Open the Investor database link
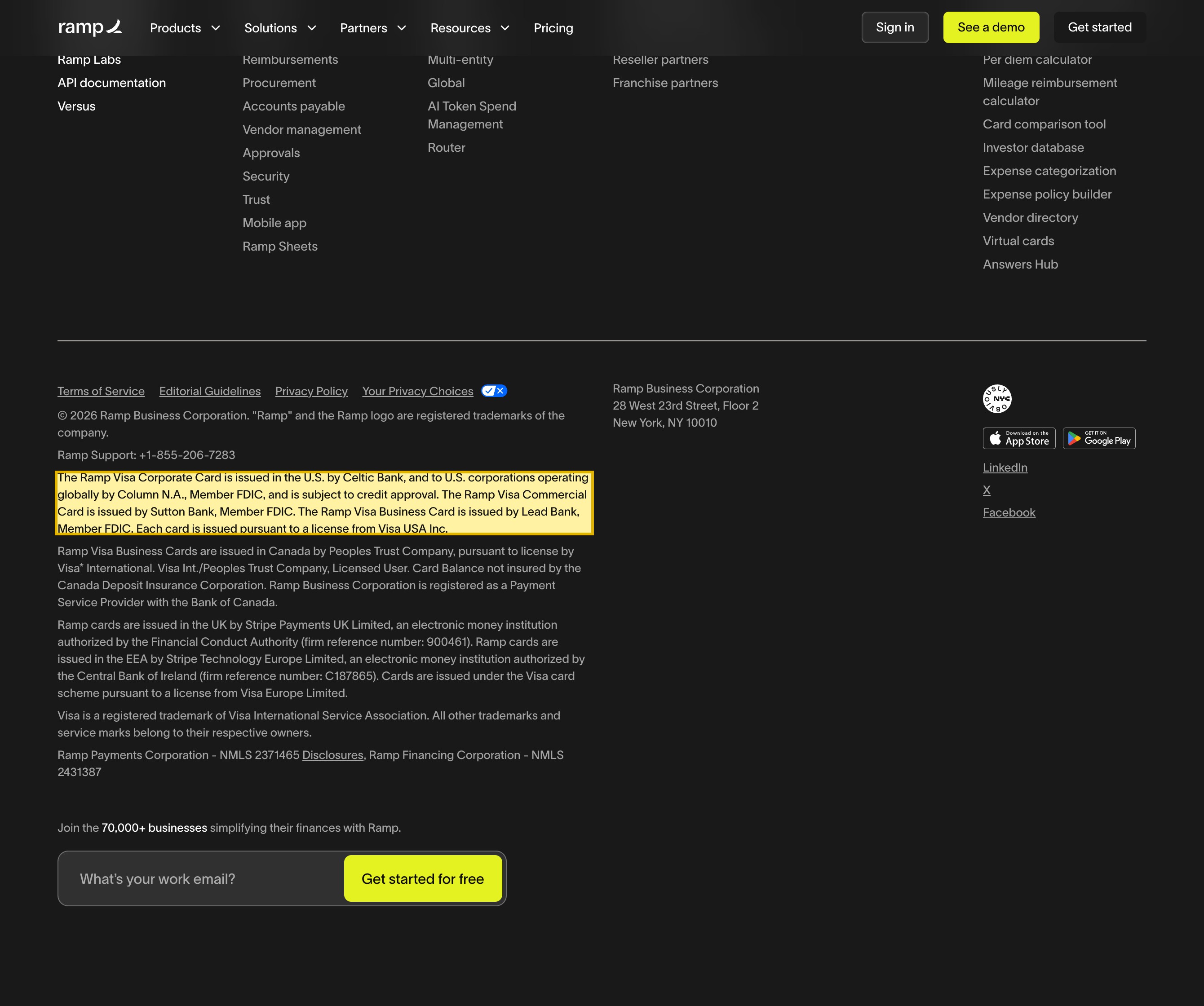 tap(1033, 147)
